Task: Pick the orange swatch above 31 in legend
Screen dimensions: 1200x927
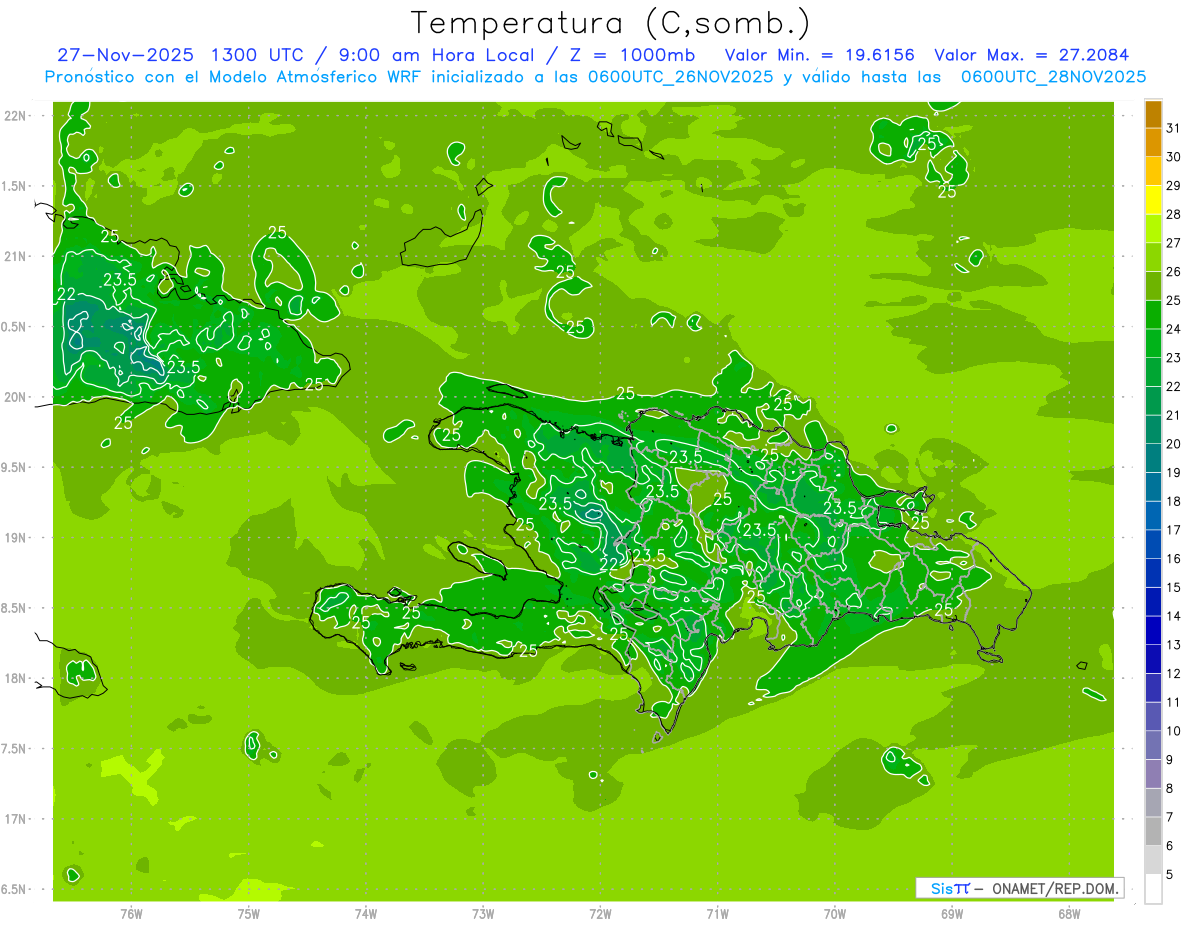Action: tap(1153, 114)
